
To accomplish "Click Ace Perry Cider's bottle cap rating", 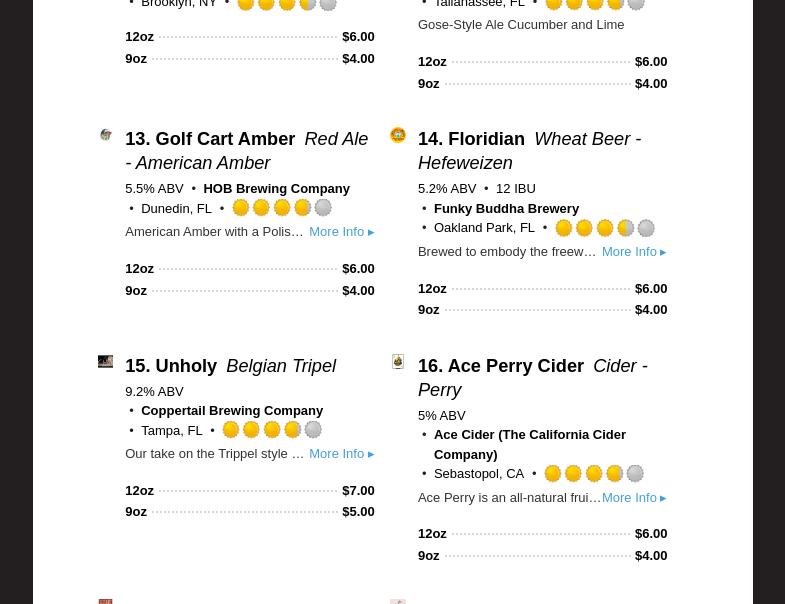I will pyautogui.click(x=594, y=474).
